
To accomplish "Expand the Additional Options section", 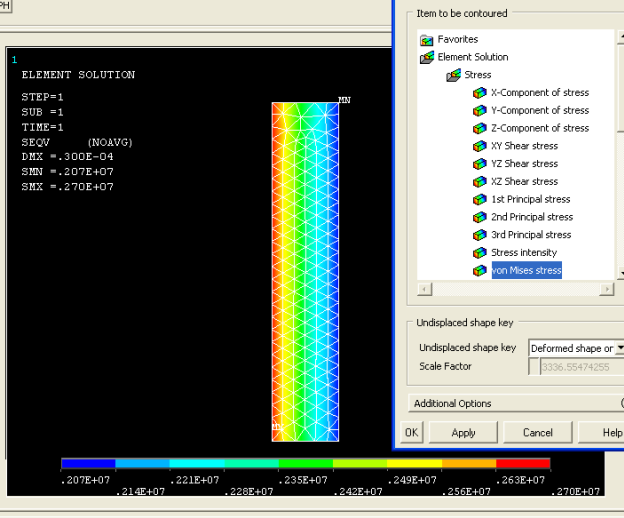I will click(x=454, y=404).
